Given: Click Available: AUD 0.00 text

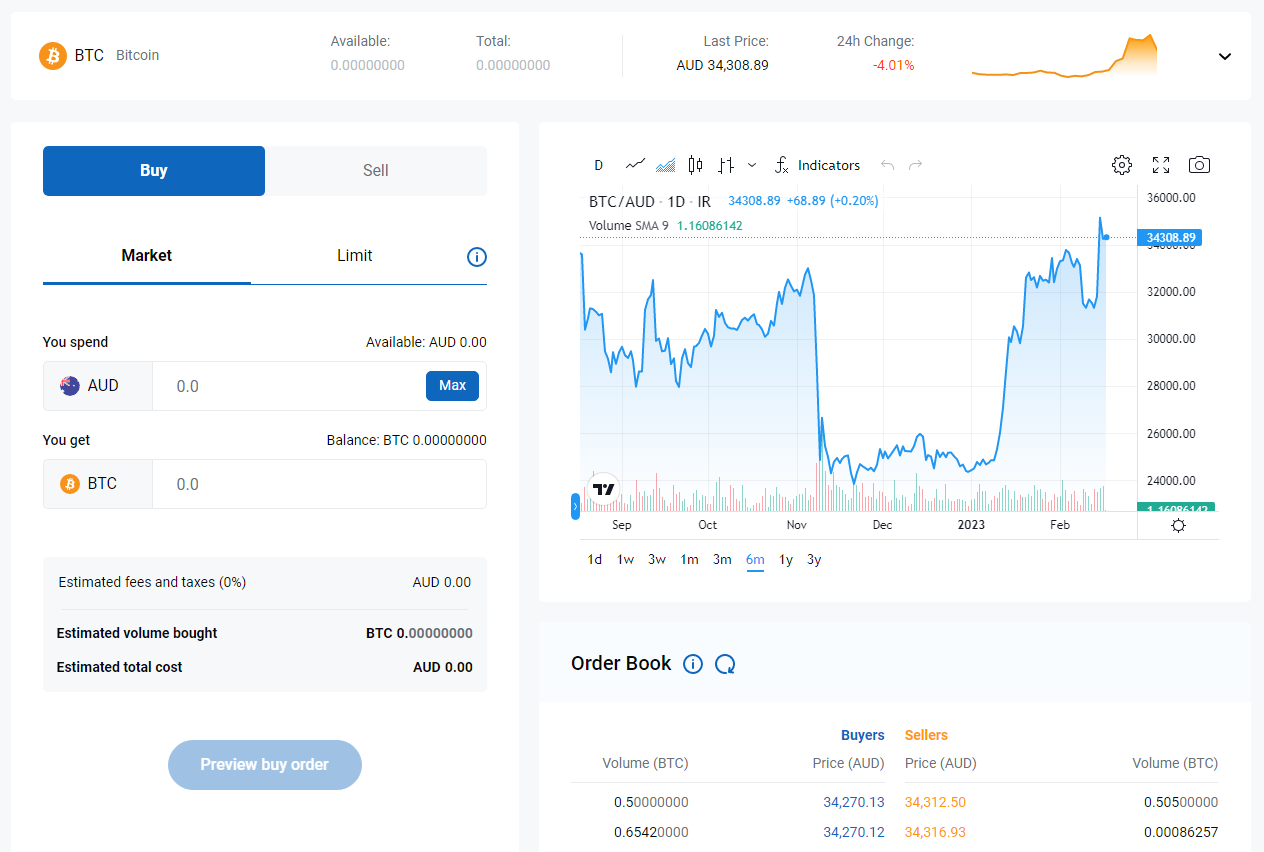Looking at the screenshot, I should (x=426, y=342).
